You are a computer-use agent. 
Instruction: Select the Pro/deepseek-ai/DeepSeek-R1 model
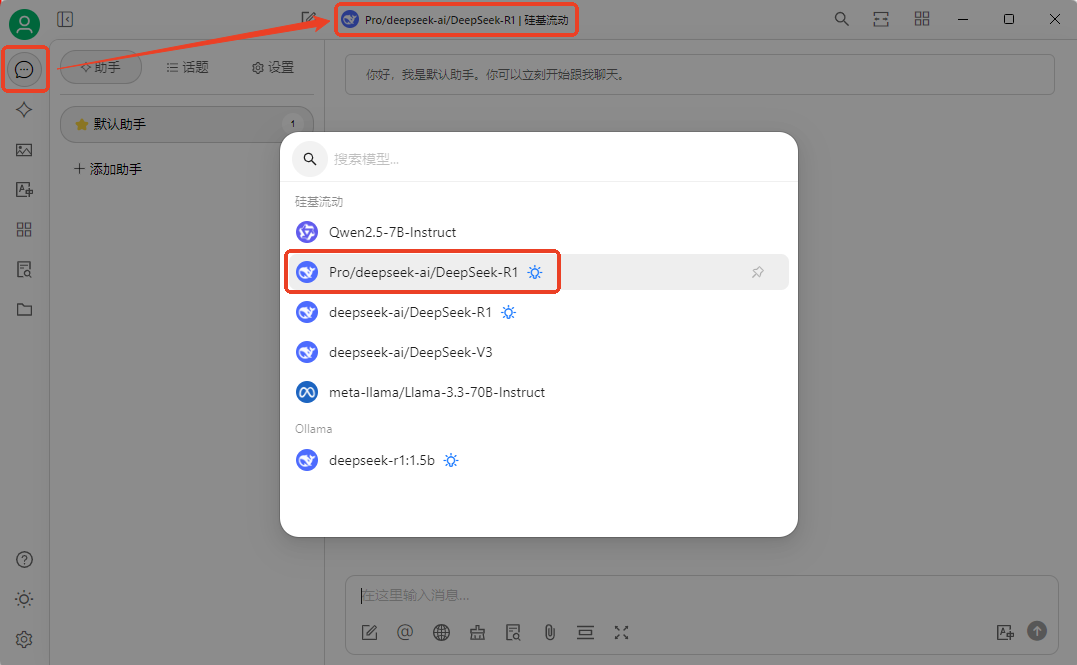(x=536, y=272)
